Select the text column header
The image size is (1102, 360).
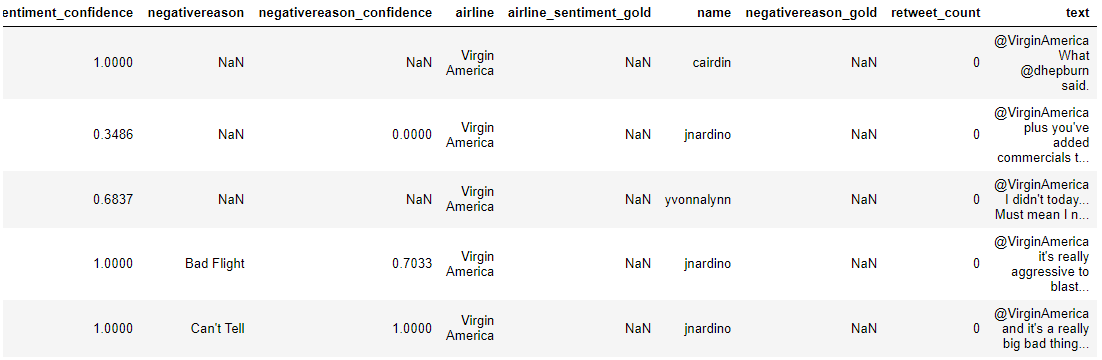pyautogui.click(x=1077, y=13)
